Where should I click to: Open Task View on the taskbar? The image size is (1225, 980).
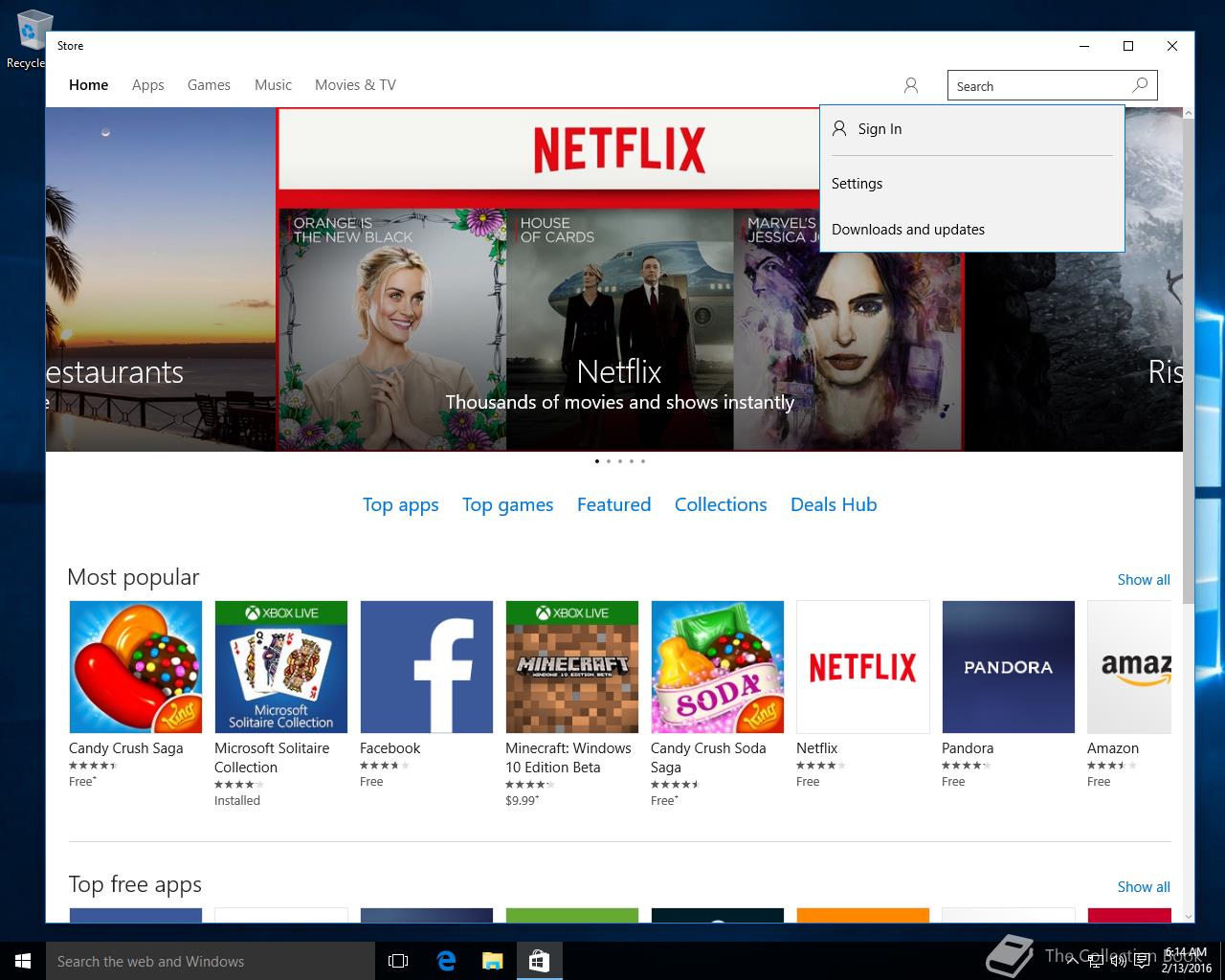pyautogui.click(x=398, y=961)
